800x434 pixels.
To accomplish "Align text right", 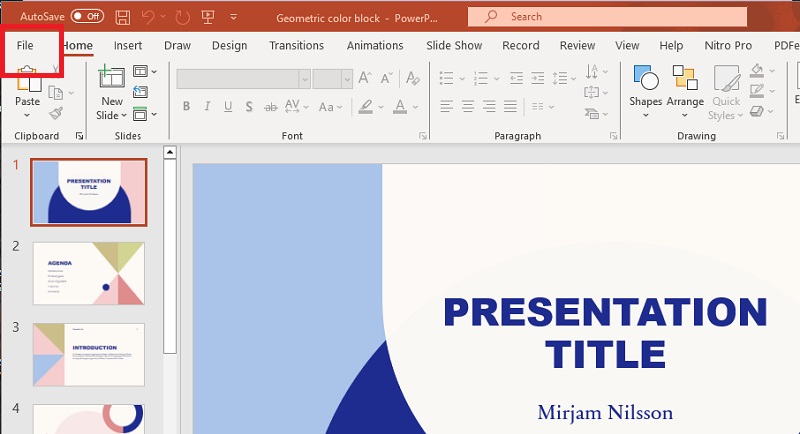I will (x=489, y=107).
